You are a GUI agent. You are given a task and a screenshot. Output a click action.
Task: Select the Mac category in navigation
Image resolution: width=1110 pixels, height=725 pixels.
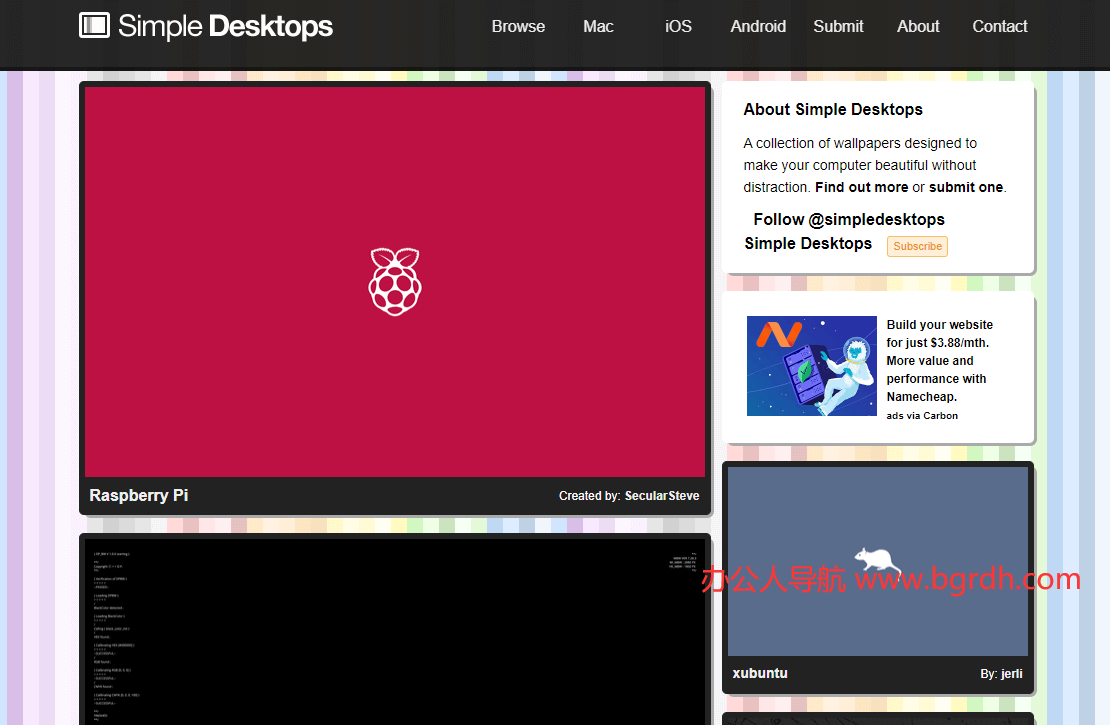597,27
